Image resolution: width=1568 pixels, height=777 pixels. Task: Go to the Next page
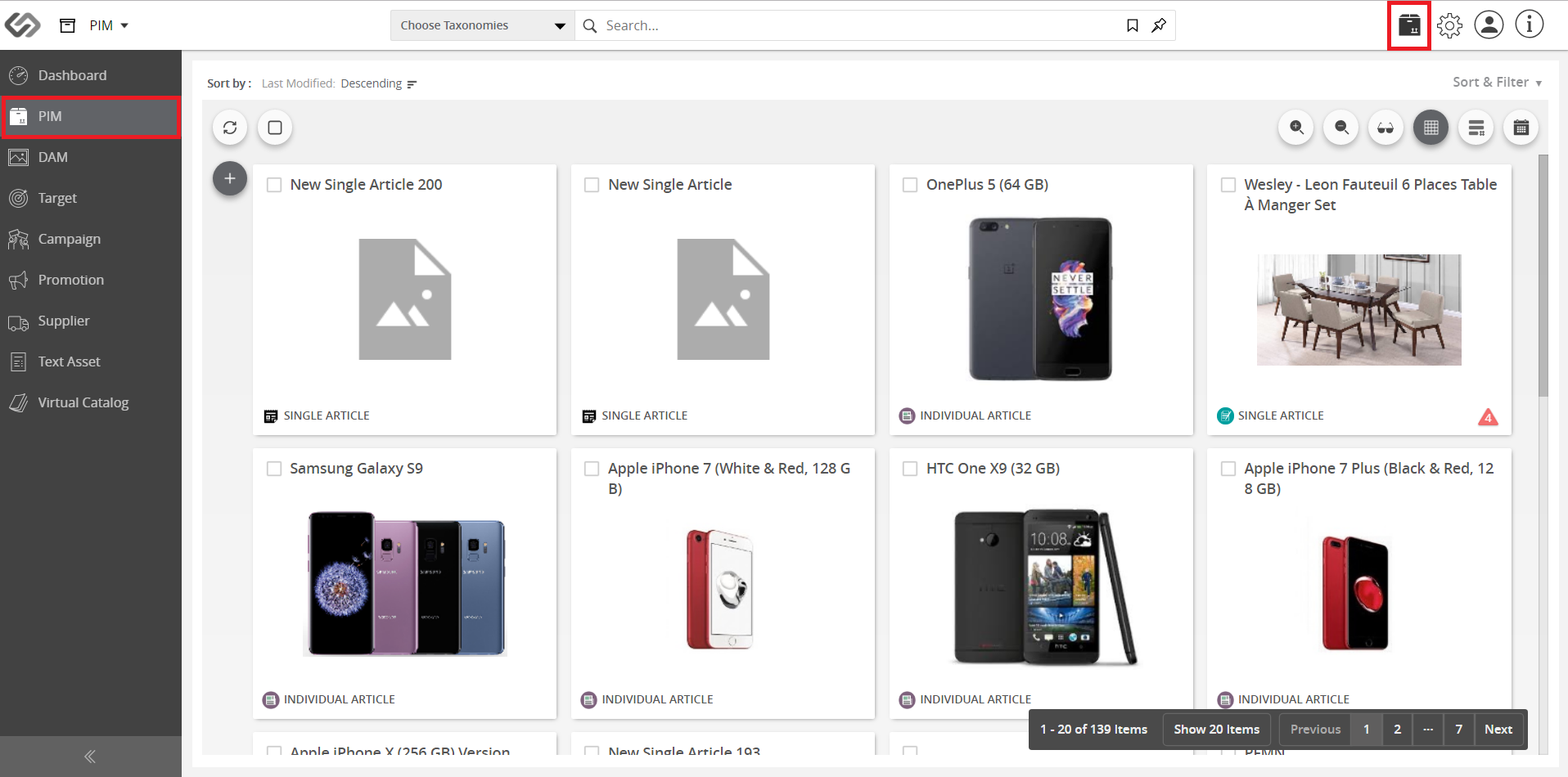coord(1498,730)
